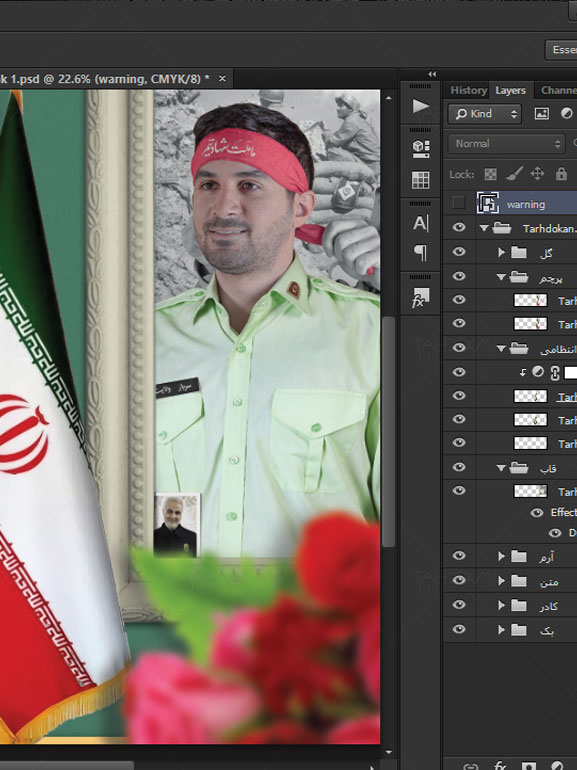
Task: Toggle visibility of the بک group
Action: [x=459, y=630]
